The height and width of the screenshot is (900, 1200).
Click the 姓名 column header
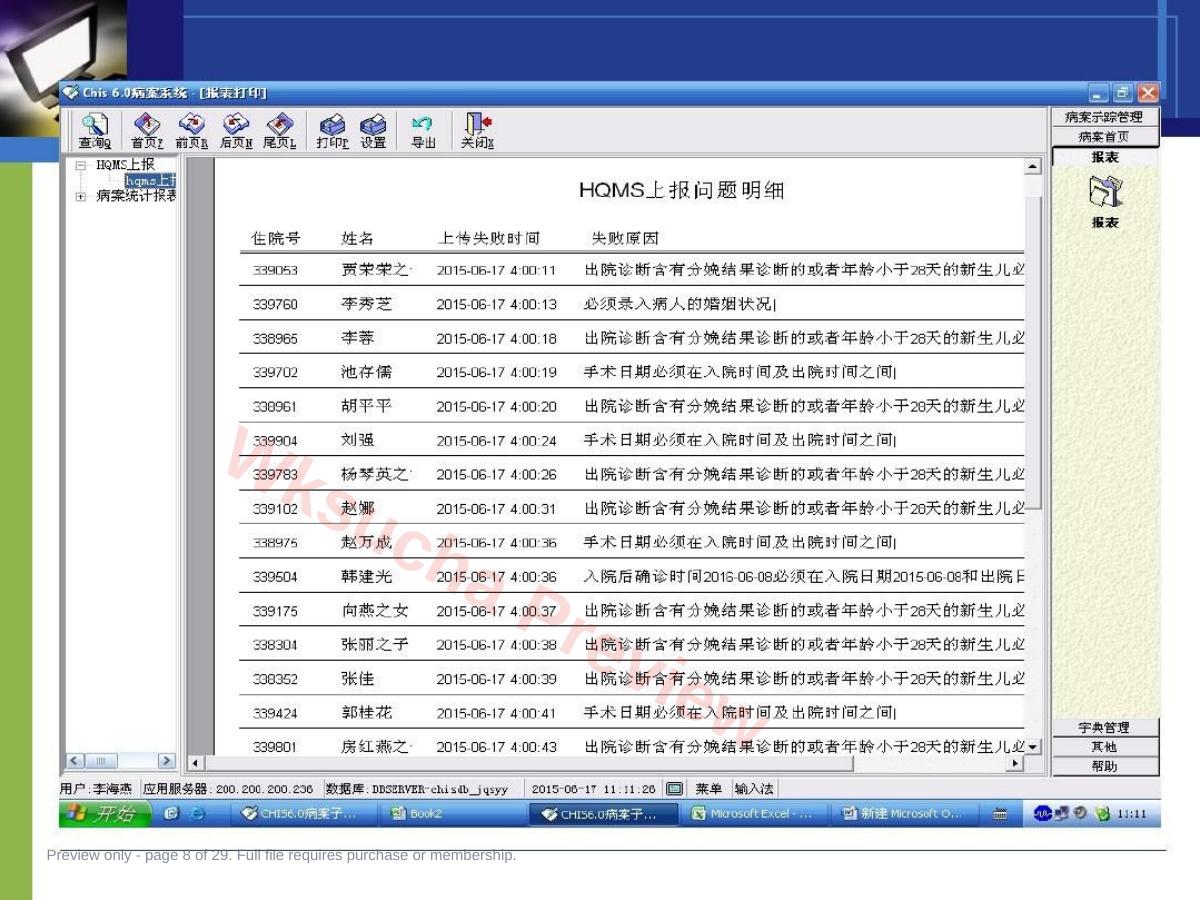(357, 239)
